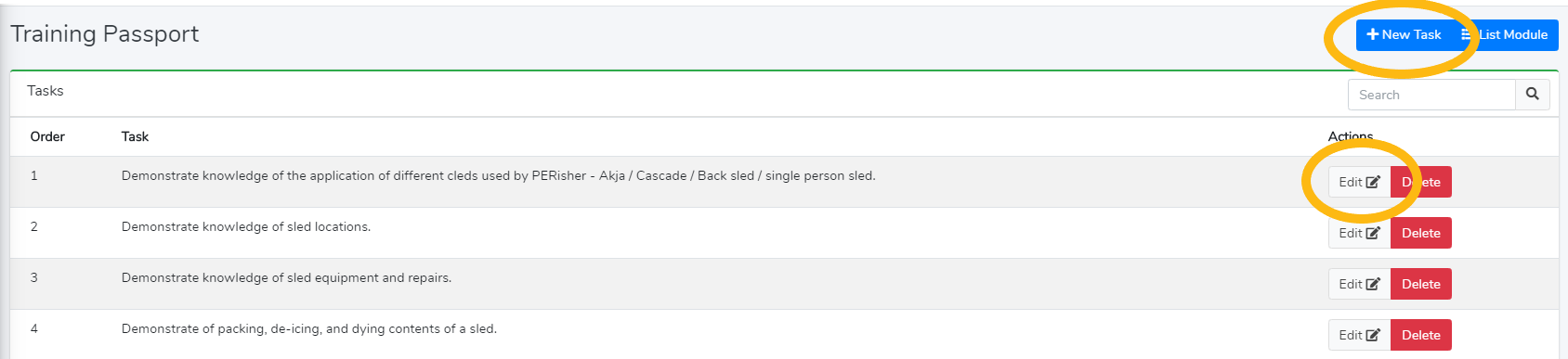Image resolution: width=1568 pixels, height=359 pixels.
Task: Select the Task column header
Action: click(135, 136)
